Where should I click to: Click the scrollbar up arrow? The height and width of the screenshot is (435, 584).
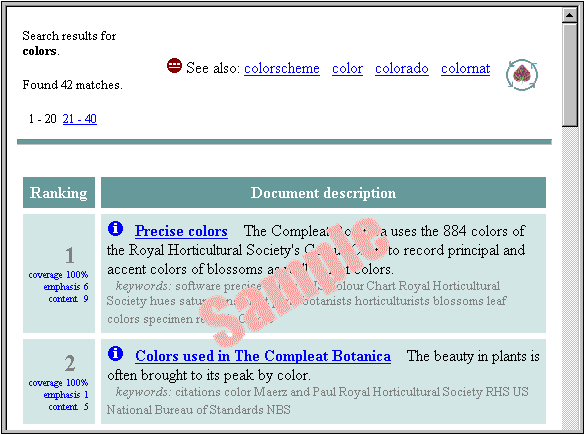pyautogui.click(x=570, y=15)
